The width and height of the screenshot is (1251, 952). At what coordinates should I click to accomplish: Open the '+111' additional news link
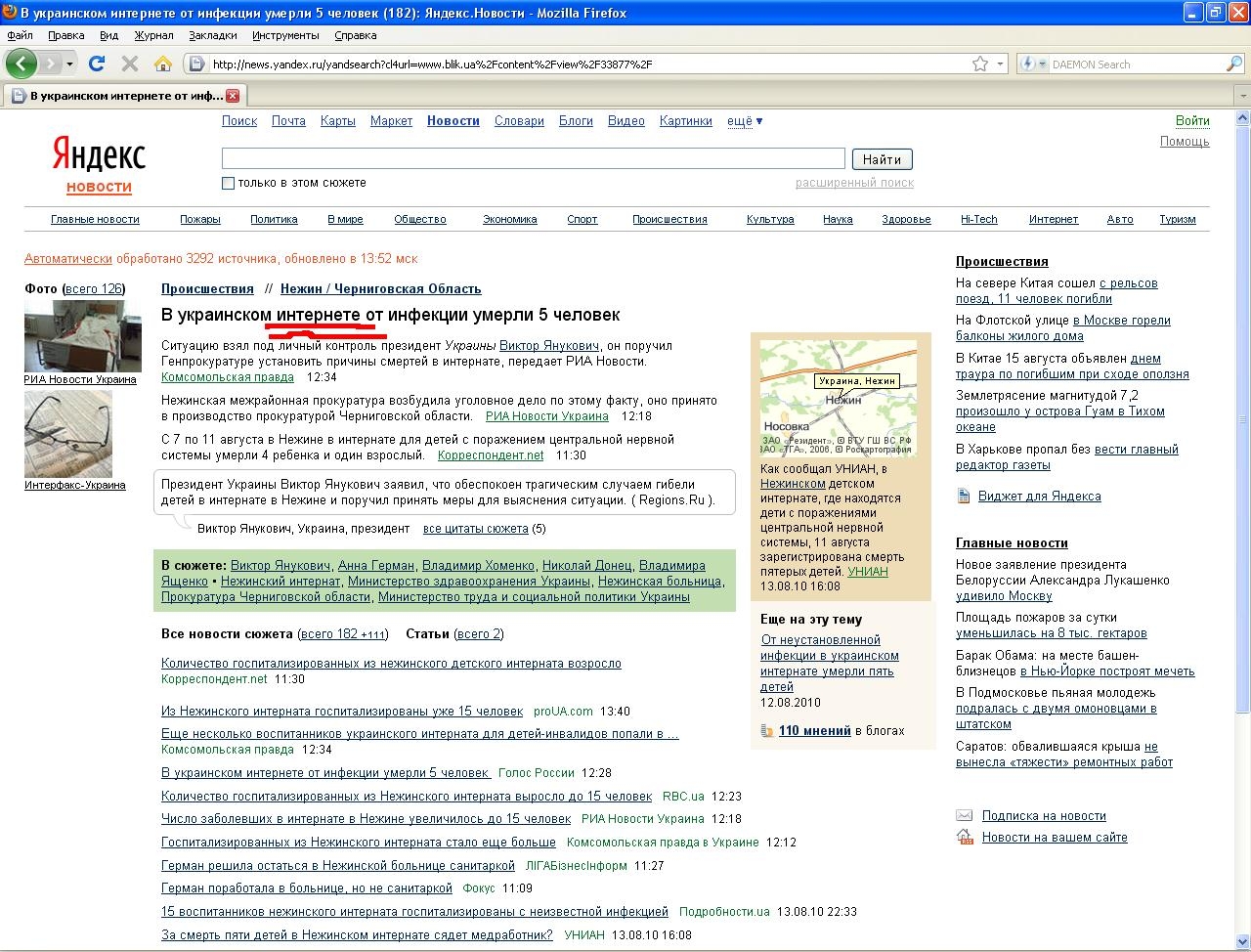coord(373,635)
